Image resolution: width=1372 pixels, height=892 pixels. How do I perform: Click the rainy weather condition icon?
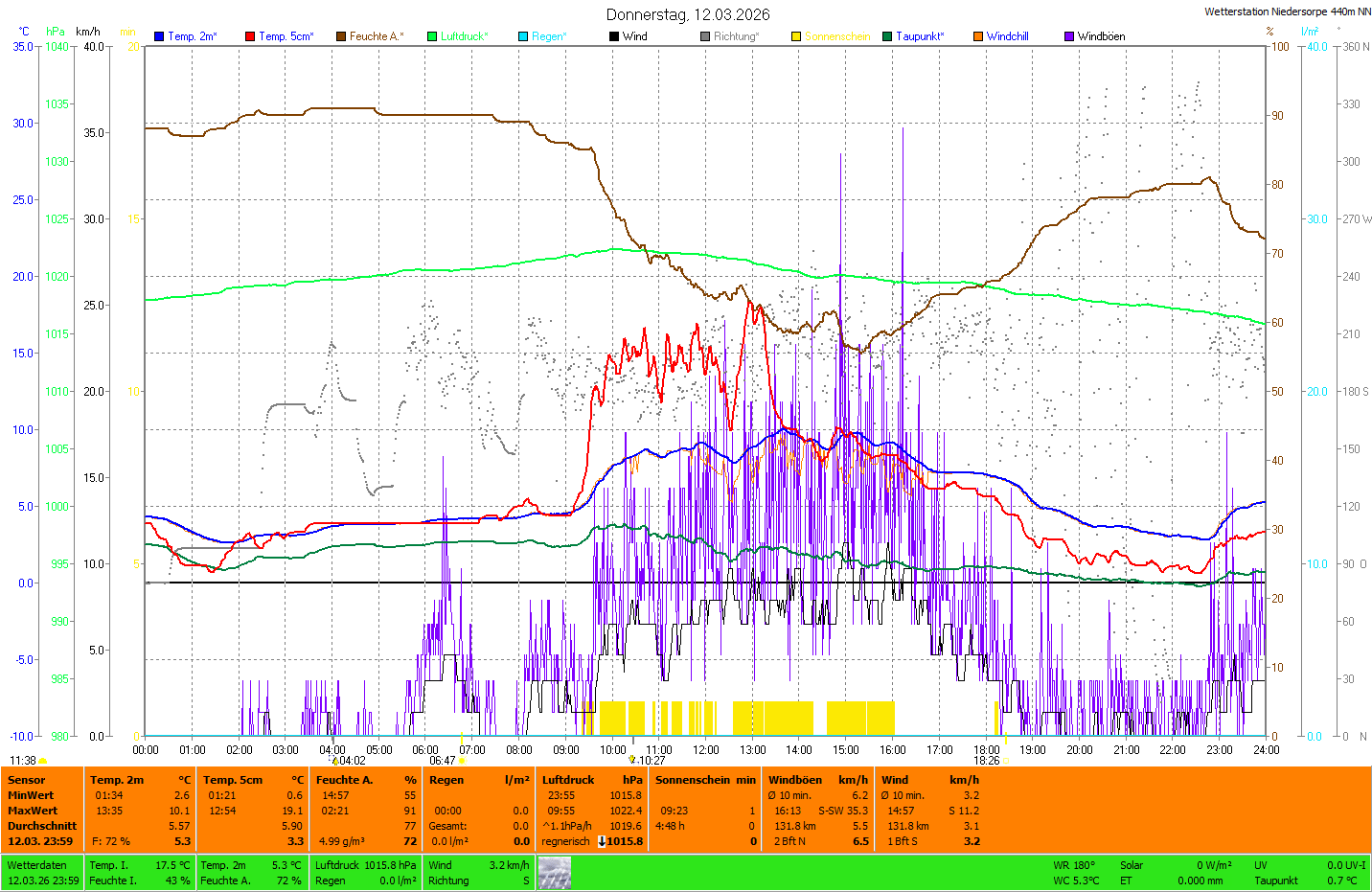pyautogui.click(x=554, y=873)
